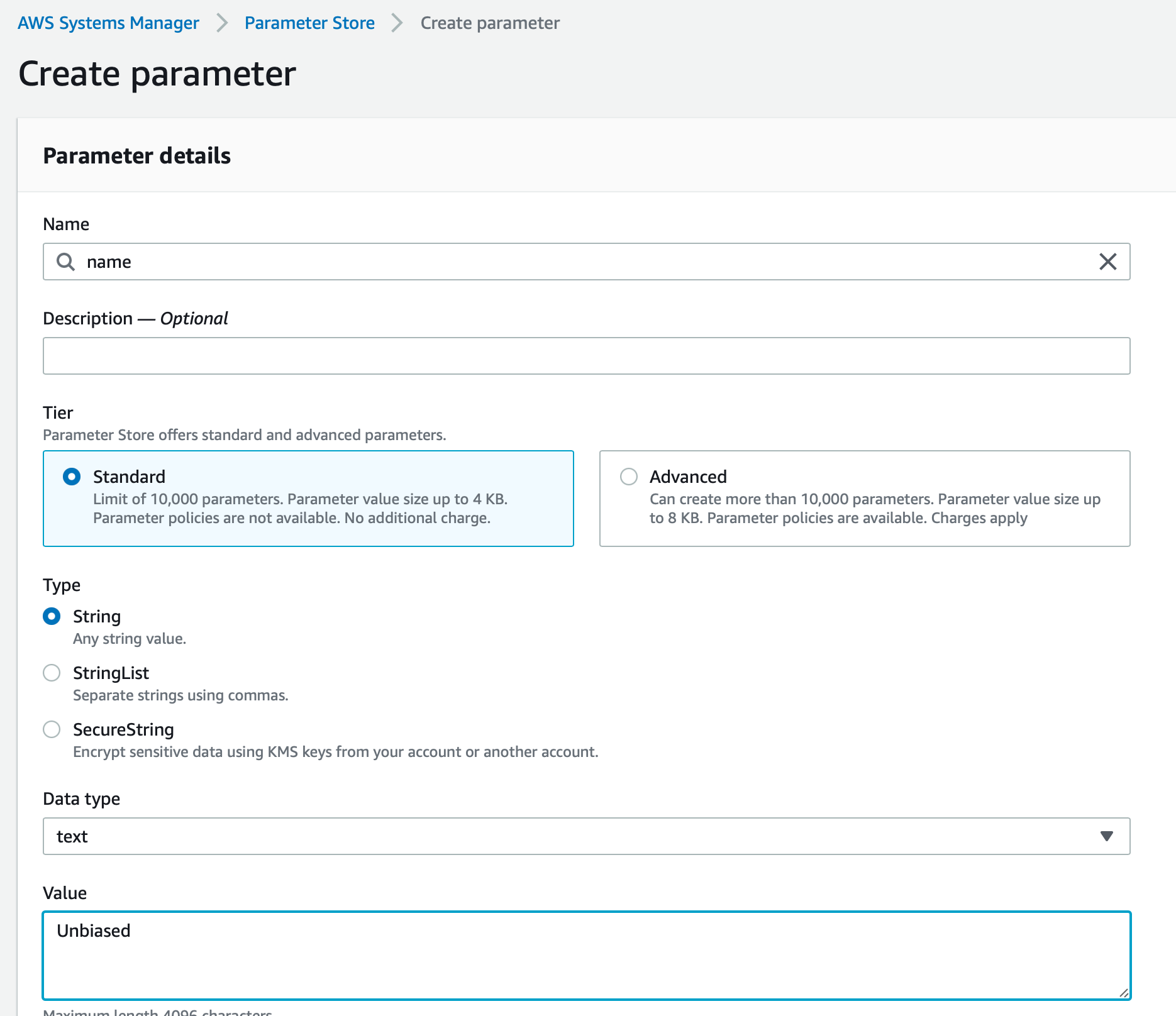
Task: Select the Advanced tier radio button
Action: point(629,477)
